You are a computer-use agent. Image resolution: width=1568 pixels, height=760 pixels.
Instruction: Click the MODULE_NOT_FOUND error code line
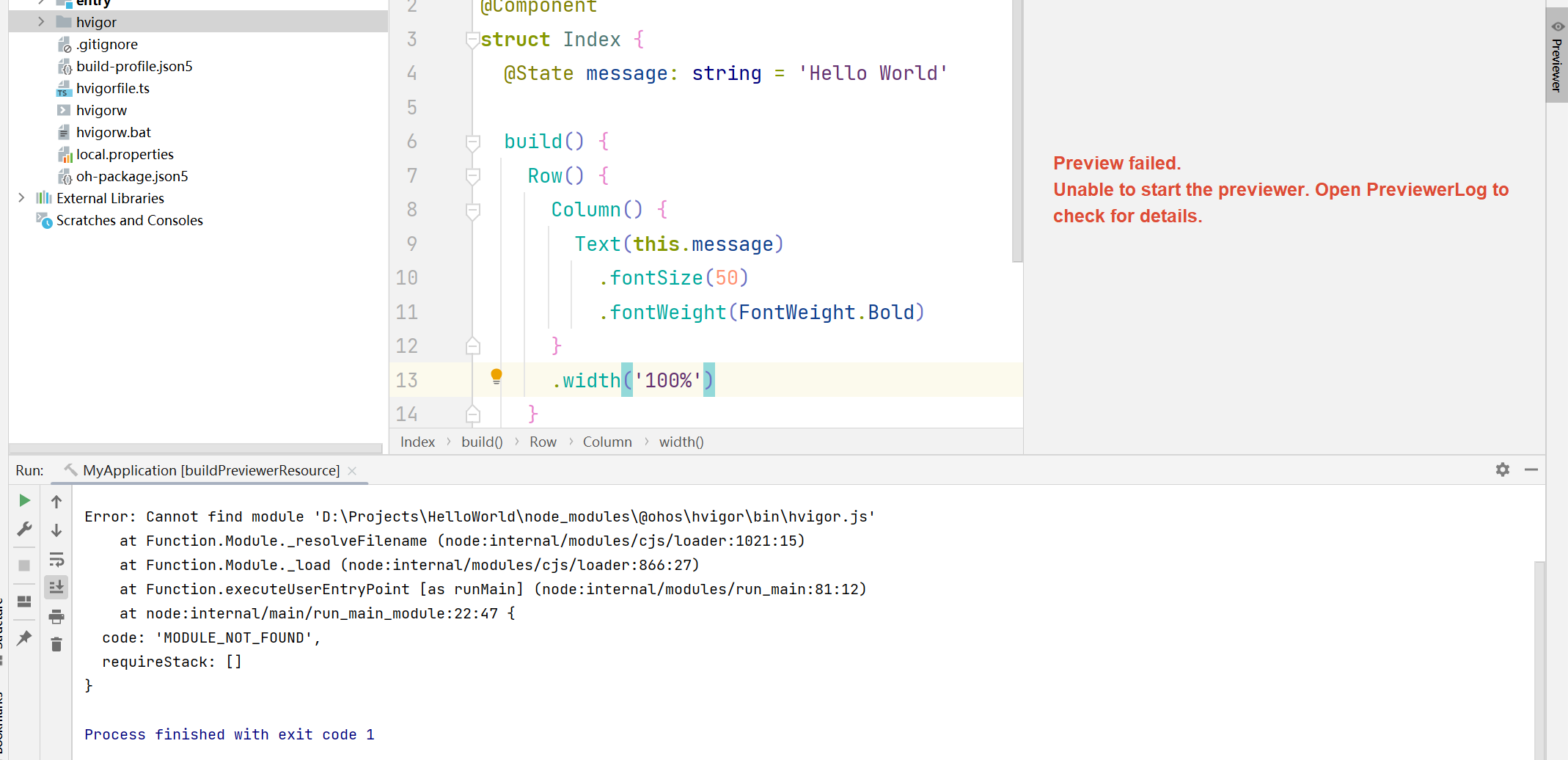tap(211, 637)
